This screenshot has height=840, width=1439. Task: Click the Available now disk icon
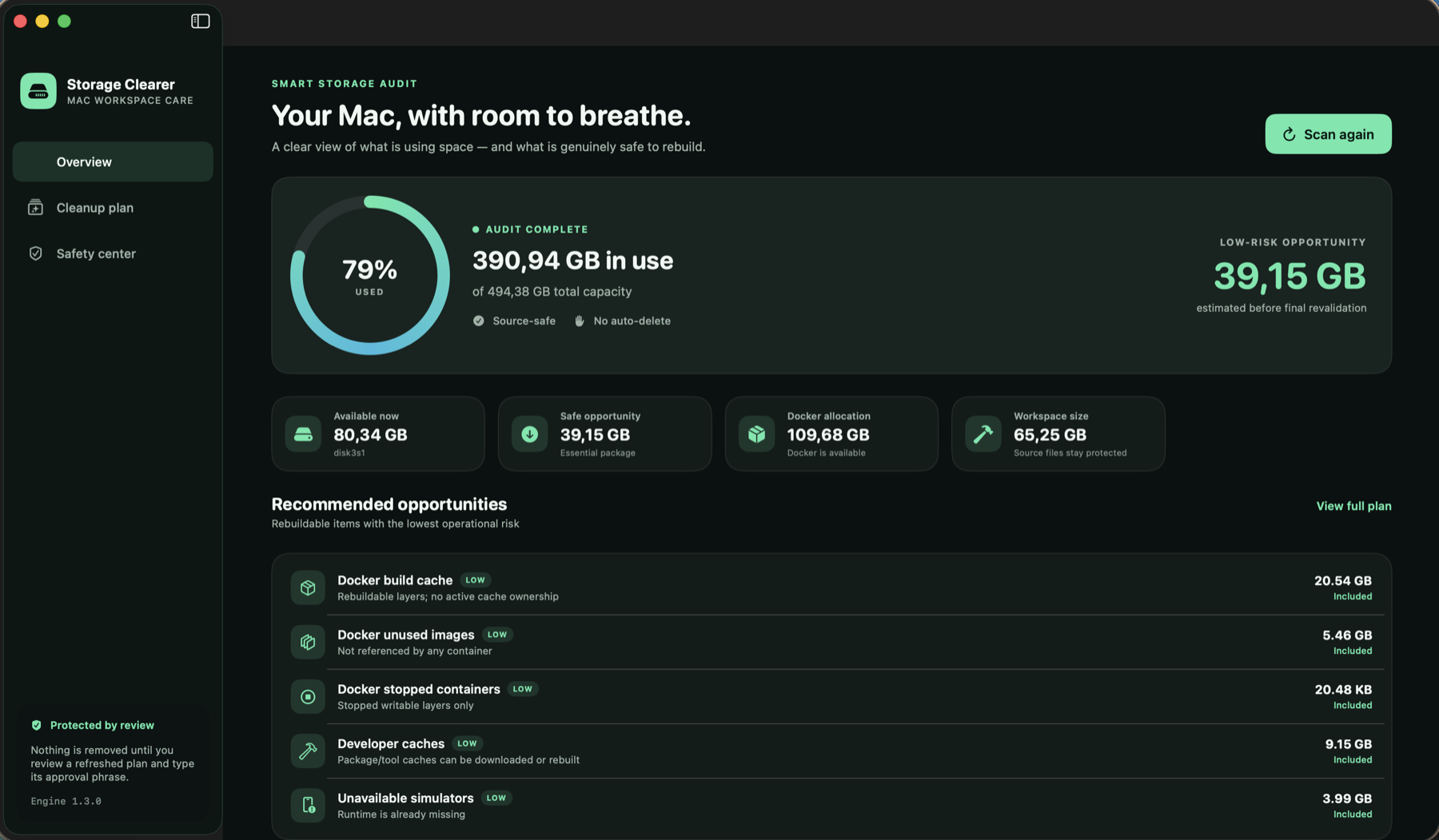(303, 434)
